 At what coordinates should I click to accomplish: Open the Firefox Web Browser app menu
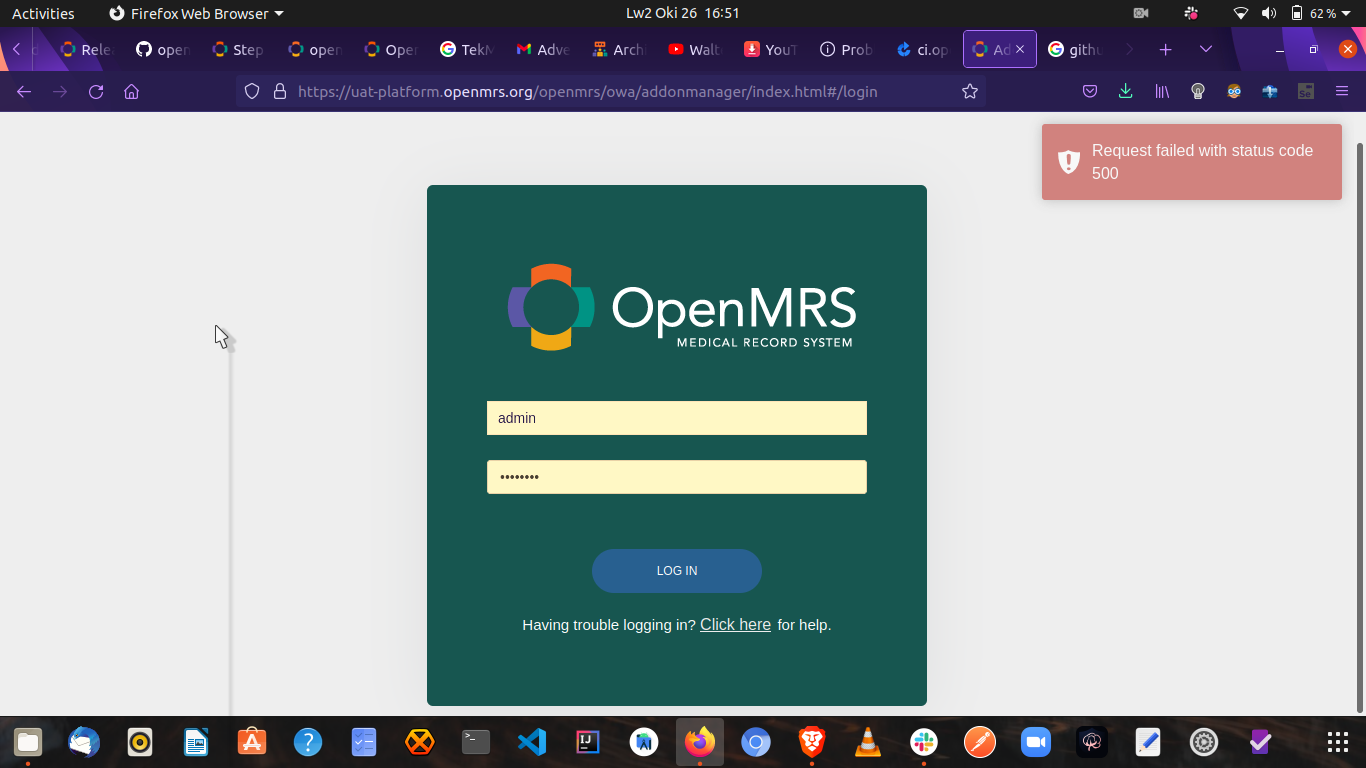pos(196,13)
